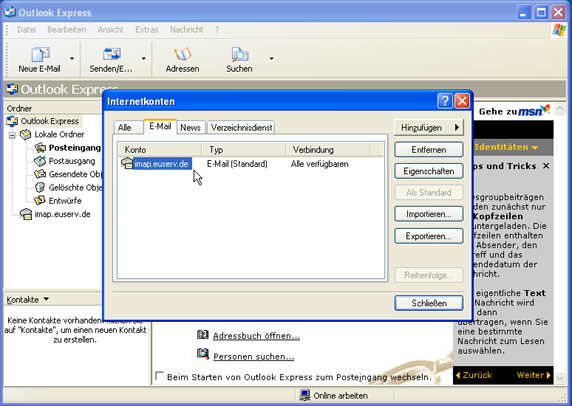Click the Suchen toolbar icon
Image resolution: width=572 pixels, height=406 pixels.
click(240, 54)
